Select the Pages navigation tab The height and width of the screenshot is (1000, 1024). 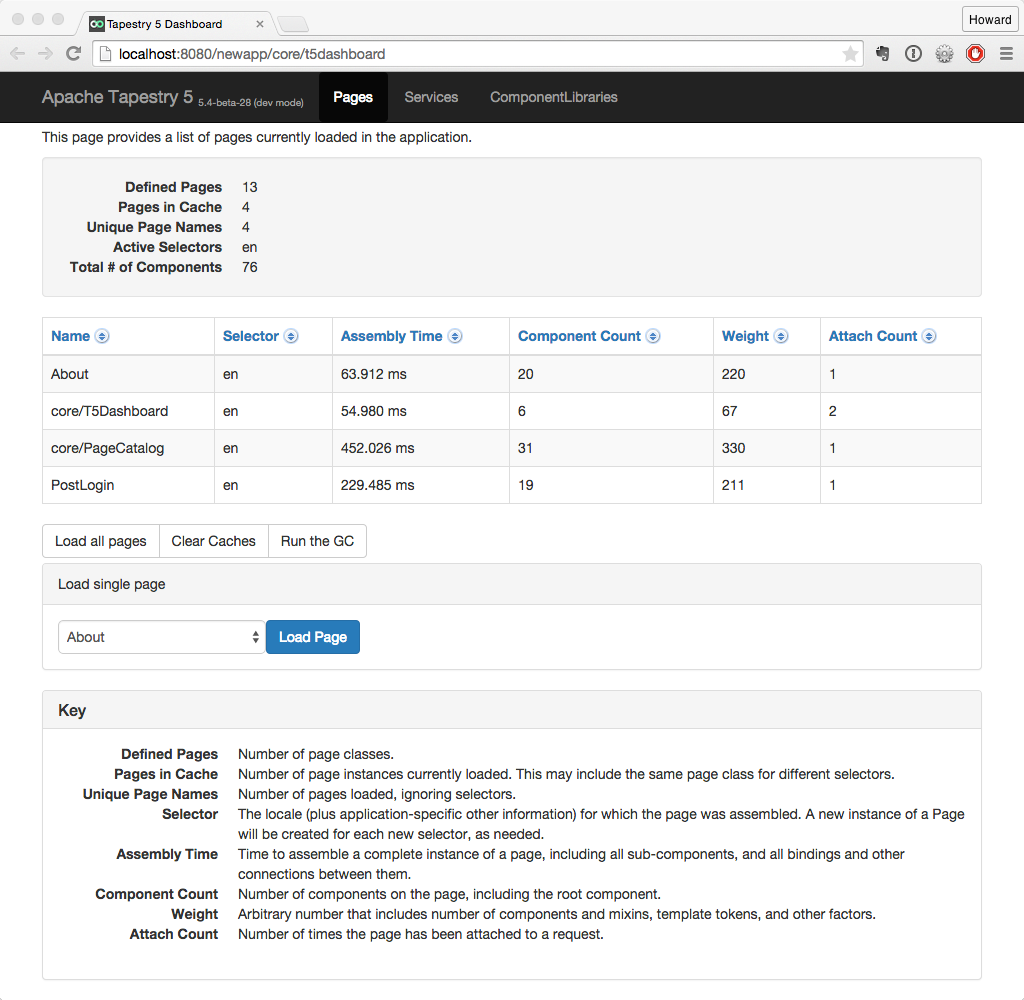pyautogui.click(x=353, y=97)
